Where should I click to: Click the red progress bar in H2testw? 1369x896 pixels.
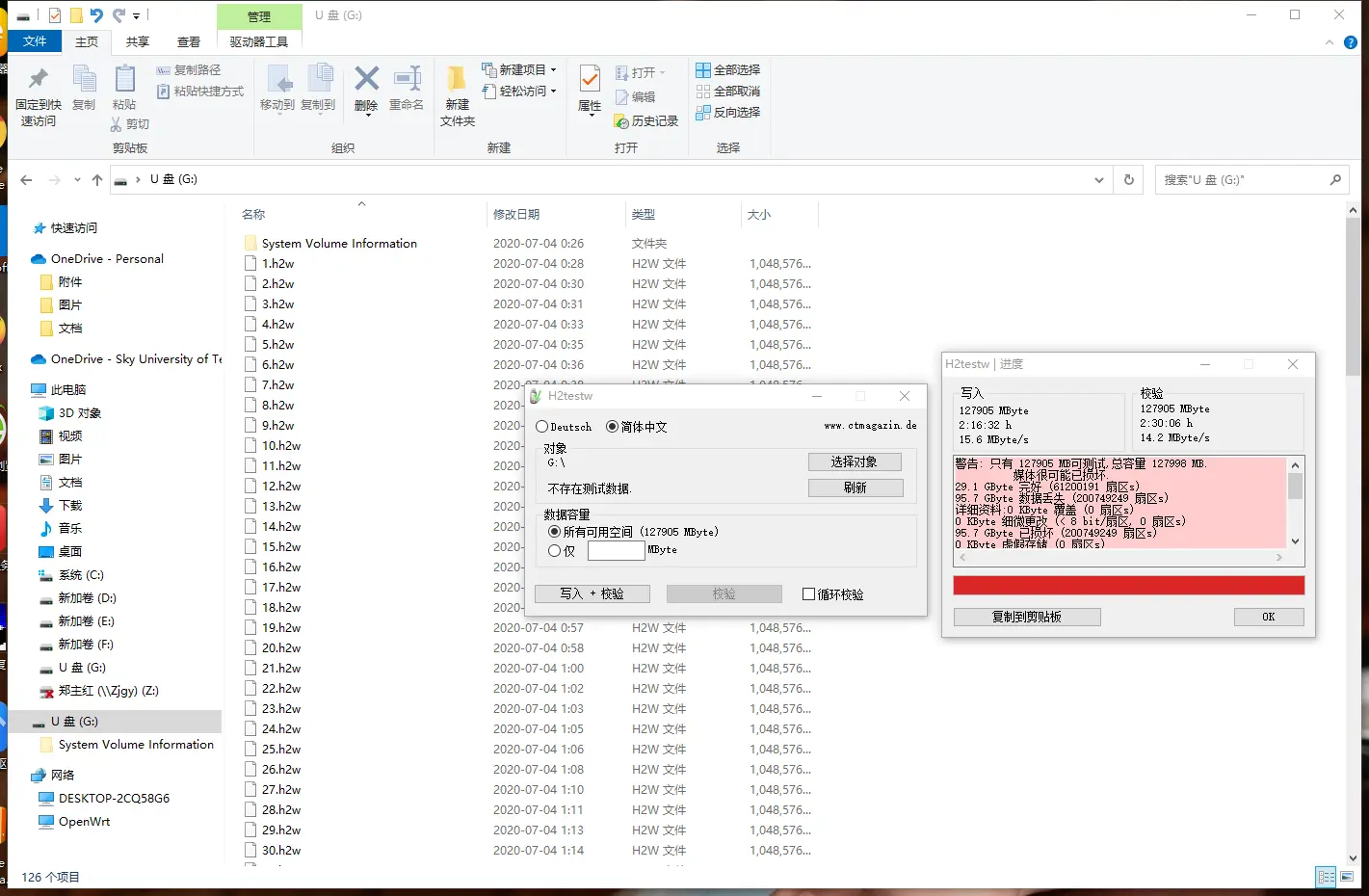1128,586
